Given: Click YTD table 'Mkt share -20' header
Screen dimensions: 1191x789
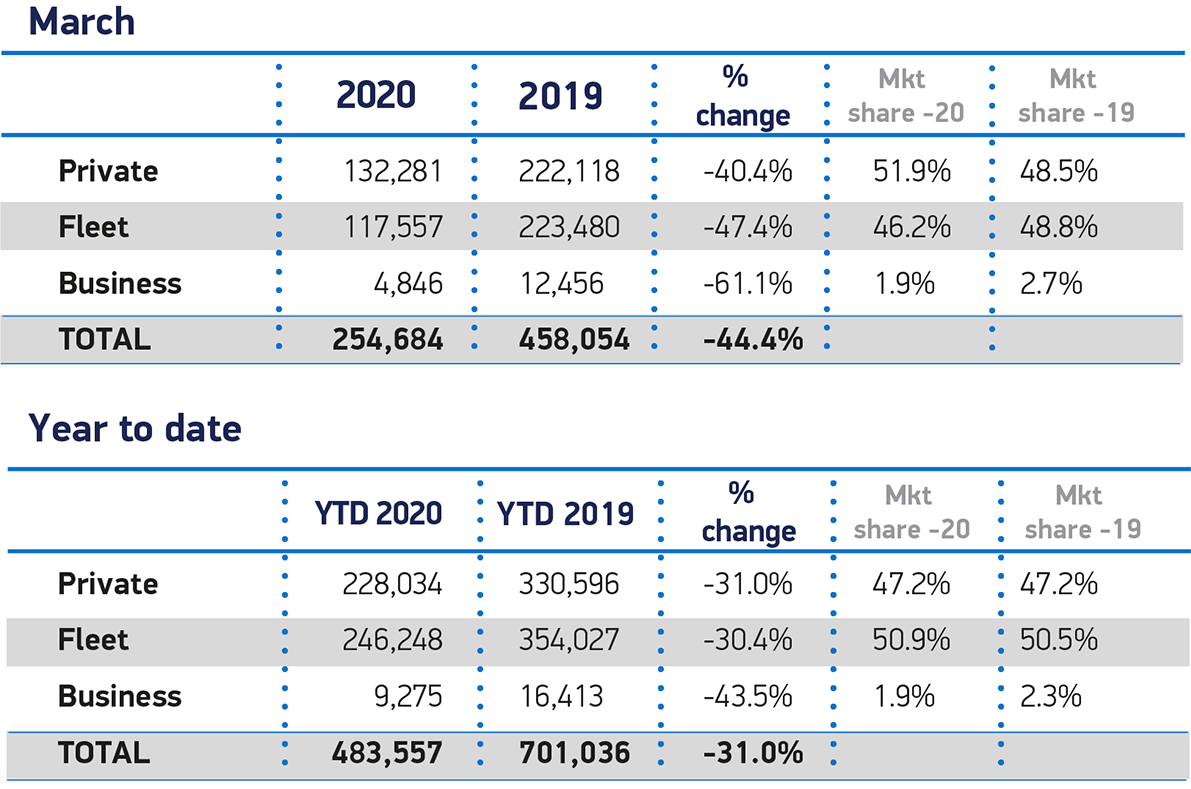Looking at the screenshot, I should pos(911,512).
